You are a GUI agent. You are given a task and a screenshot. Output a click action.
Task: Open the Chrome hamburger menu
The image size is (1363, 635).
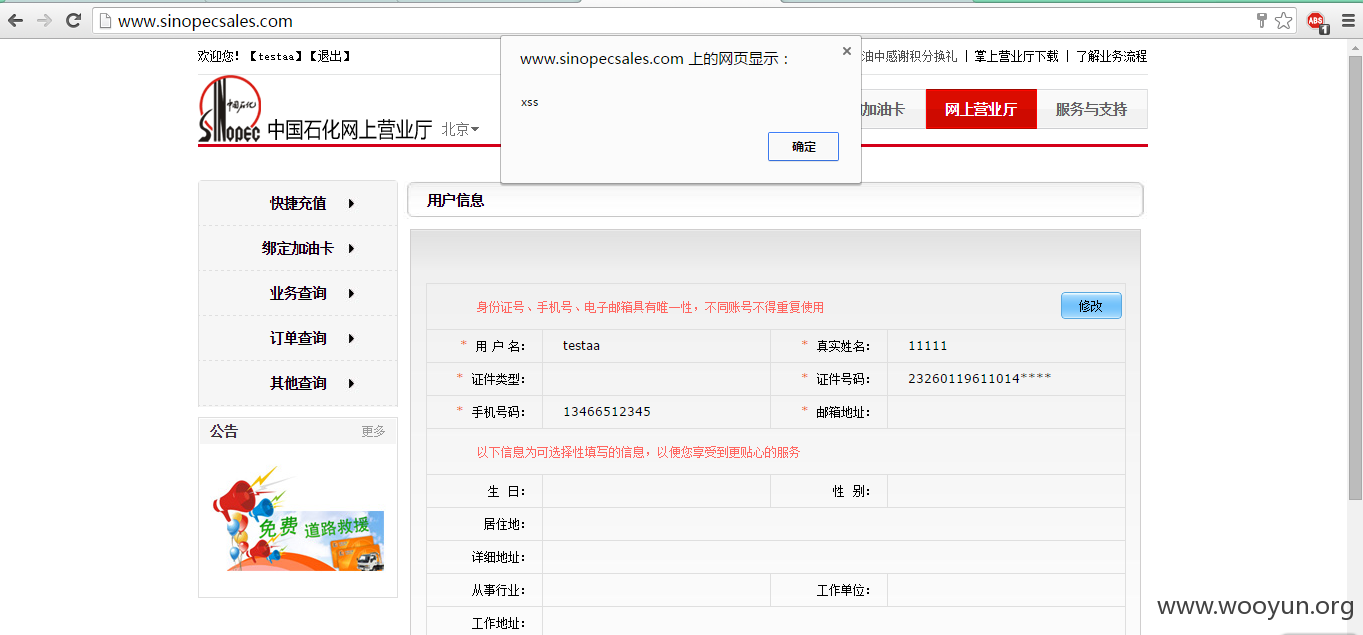point(1347,20)
